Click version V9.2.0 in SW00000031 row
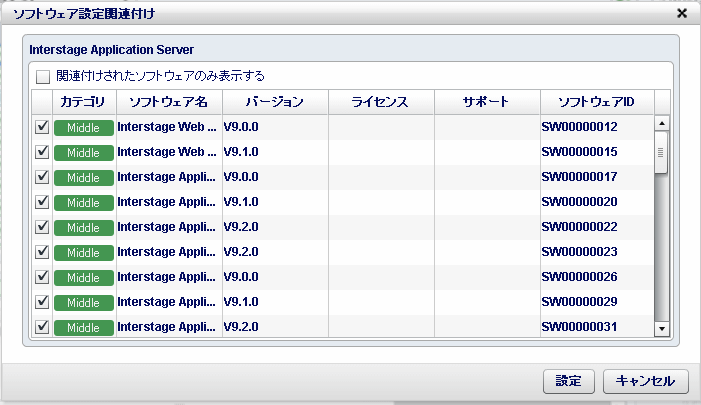Image resolution: width=701 pixels, height=405 pixels. [x=241, y=327]
